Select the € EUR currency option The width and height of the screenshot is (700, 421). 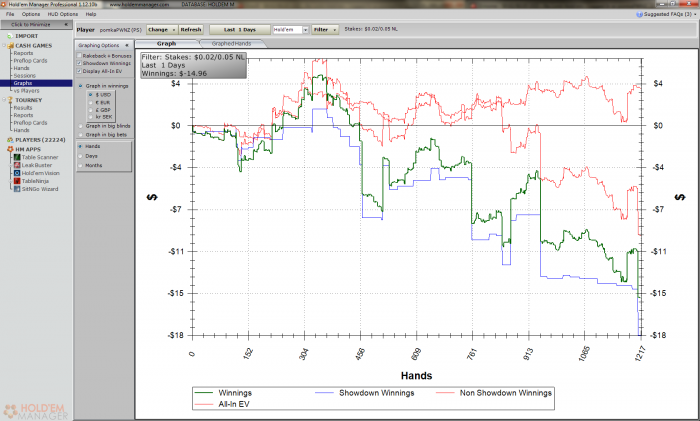(90, 102)
